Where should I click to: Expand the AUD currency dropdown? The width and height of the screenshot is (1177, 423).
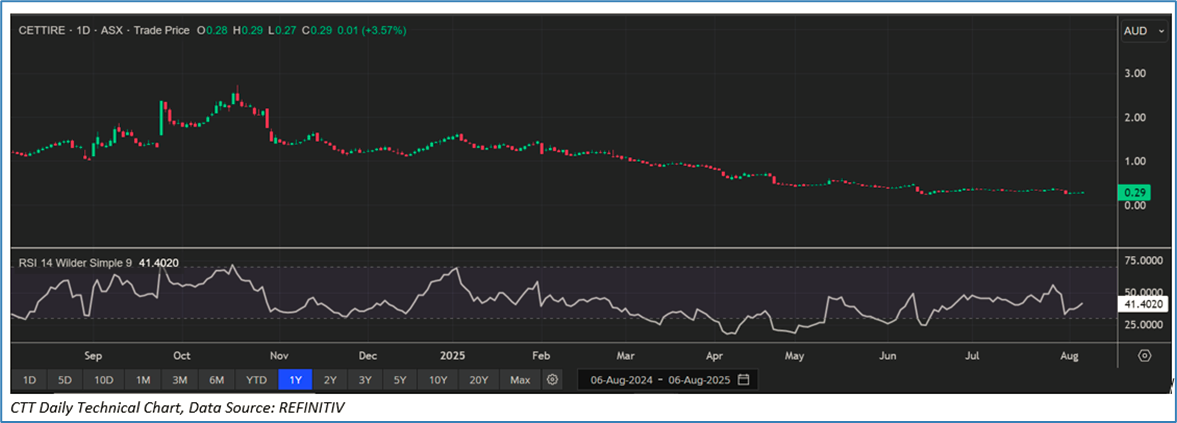tap(1144, 31)
